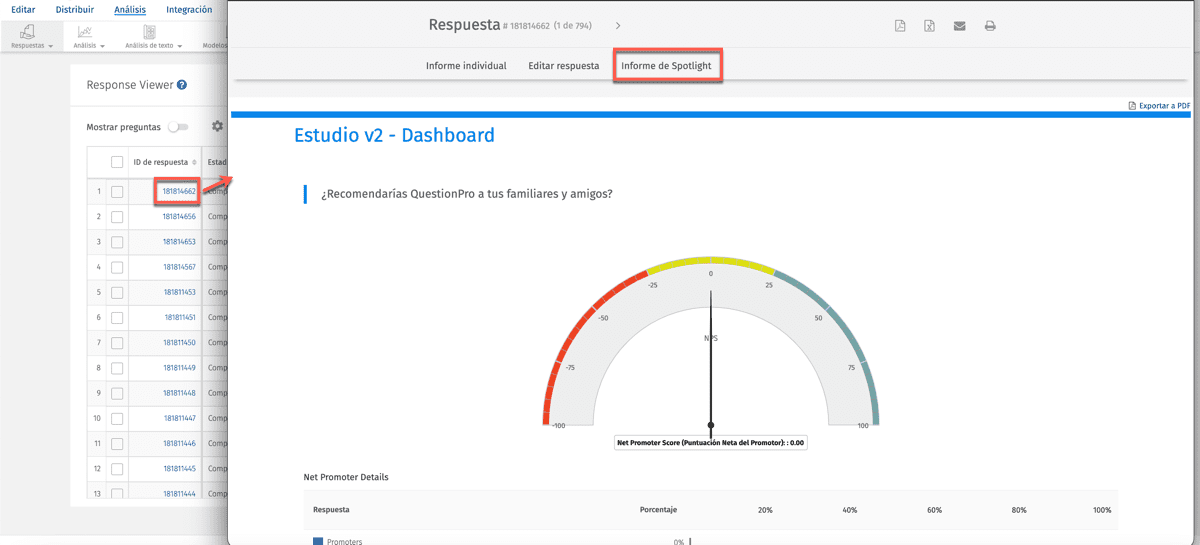Image resolution: width=1200 pixels, height=545 pixels.
Task: Check the box for response 181814662
Action: click(117, 191)
